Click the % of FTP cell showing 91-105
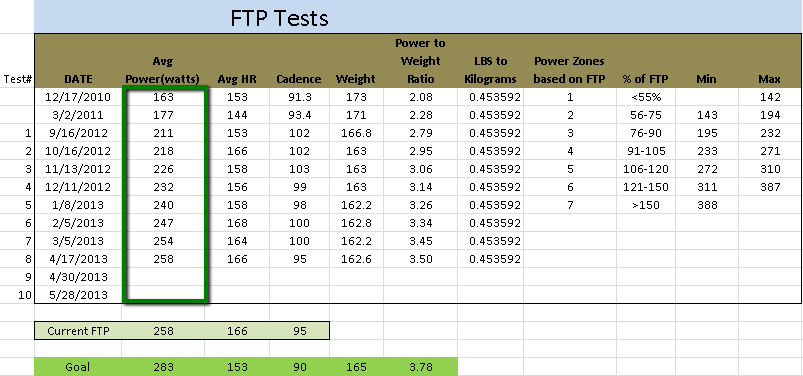 point(646,151)
